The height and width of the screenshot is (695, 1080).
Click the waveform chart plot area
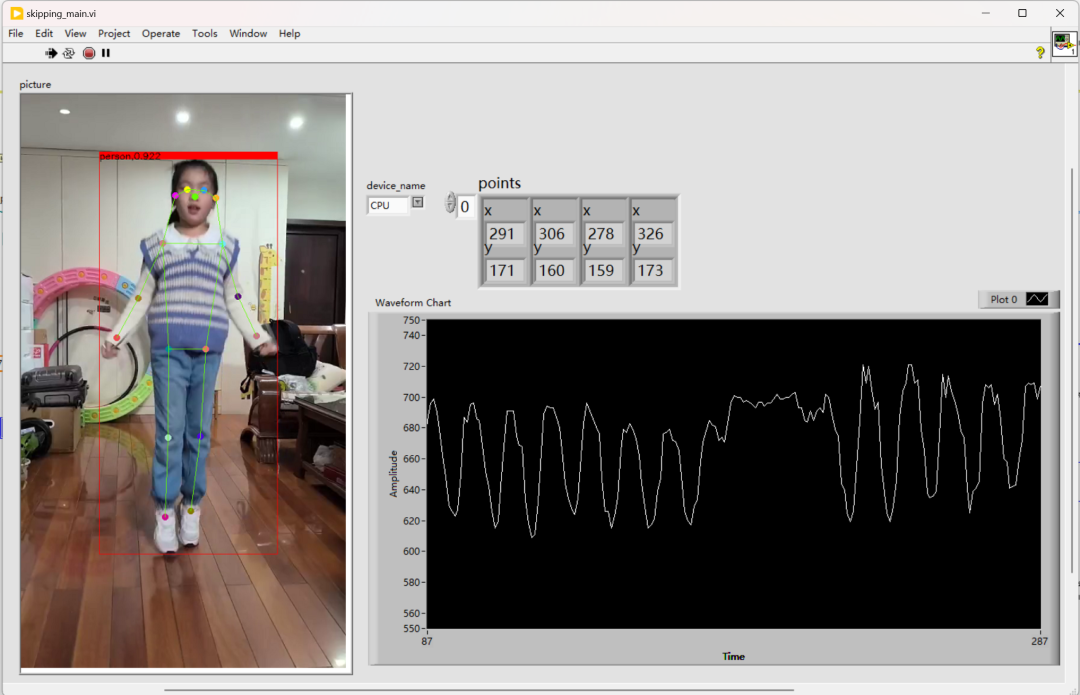coord(734,474)
